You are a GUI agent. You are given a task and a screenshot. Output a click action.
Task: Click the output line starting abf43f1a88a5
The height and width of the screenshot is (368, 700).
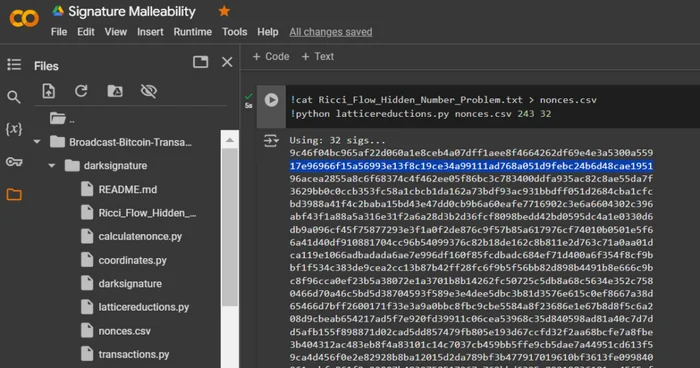[471, 217]
